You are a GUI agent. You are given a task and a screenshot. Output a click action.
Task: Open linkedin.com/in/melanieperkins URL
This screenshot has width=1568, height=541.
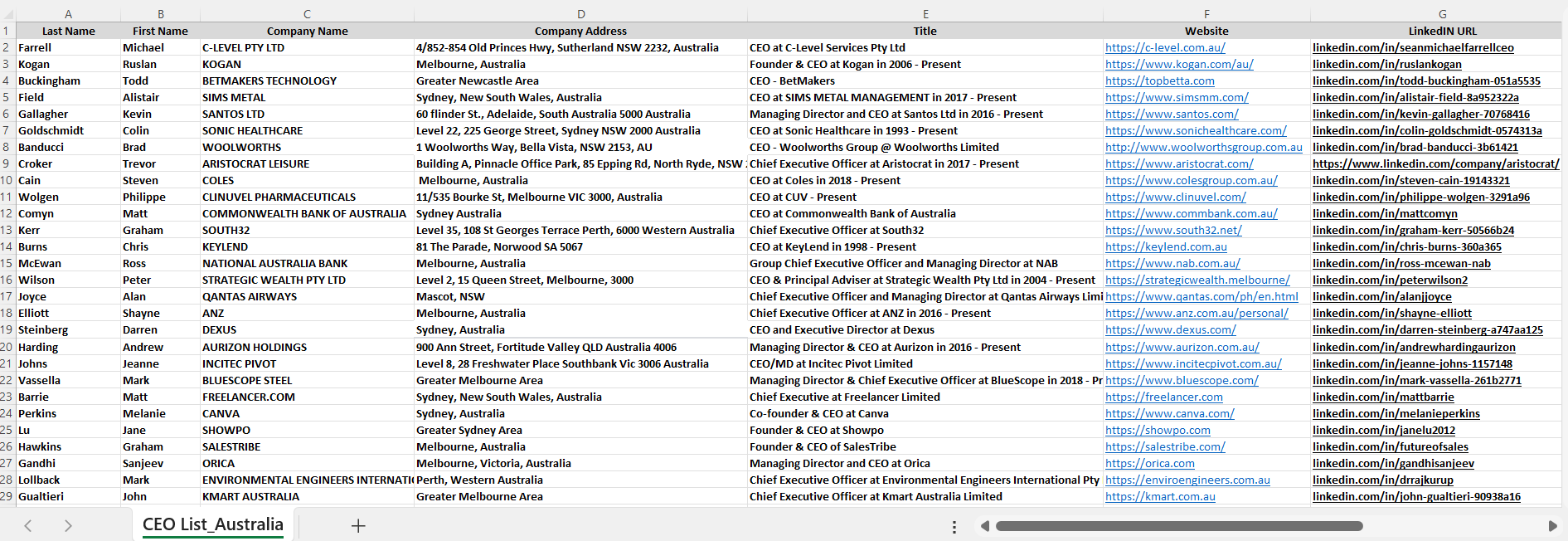(x=1396, y=413)
